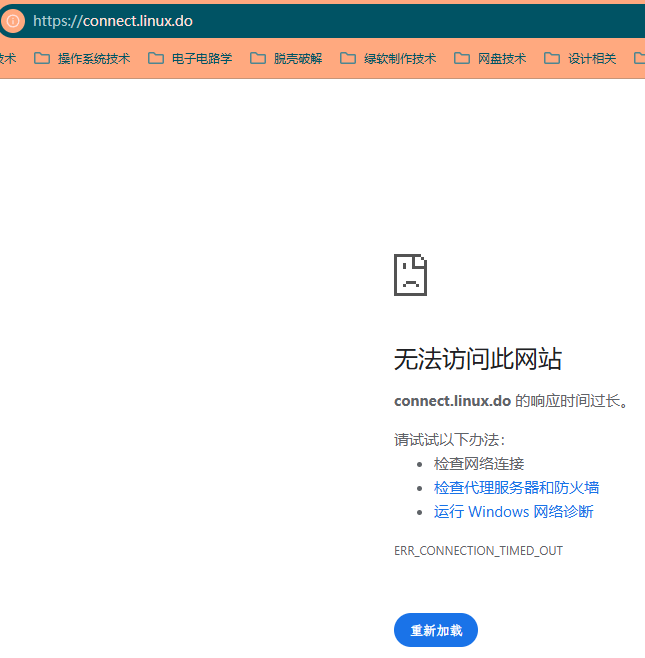Click the 重新加载 reload button
Screen dimensions: 645x658
pyautogui.click(x=436, y=630)
